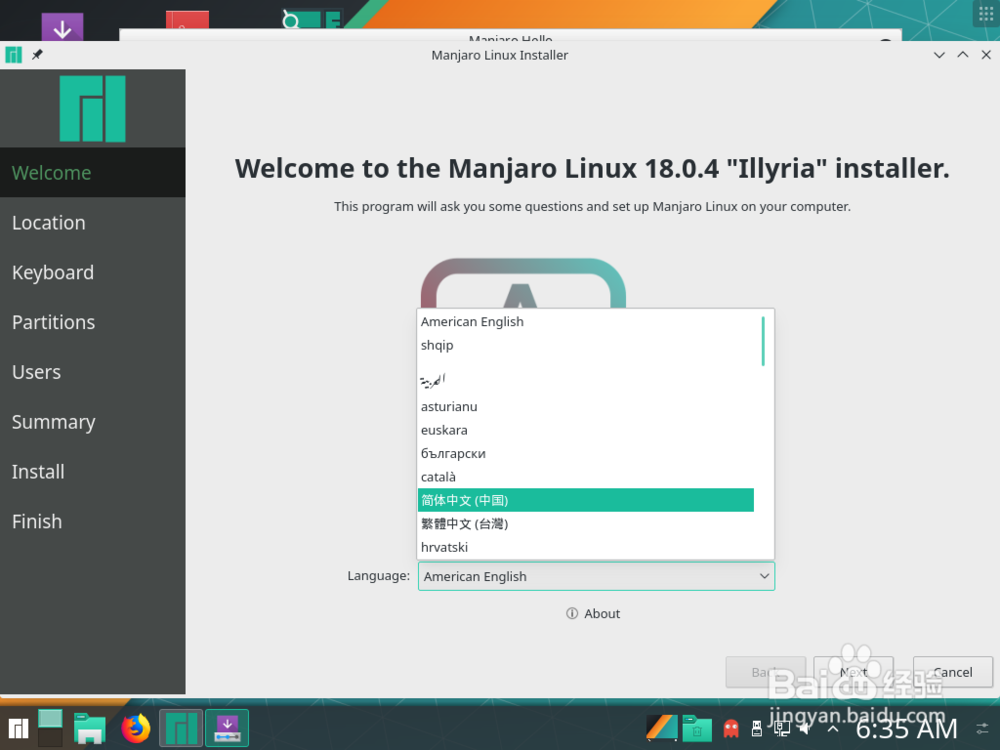Click Finish step in the sidebar
The image size is (1000, 750).
[x=92, y=521]
